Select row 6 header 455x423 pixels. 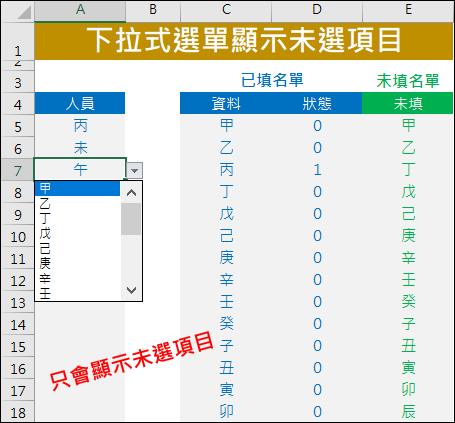pyautogui.click(x=18, y=148)
